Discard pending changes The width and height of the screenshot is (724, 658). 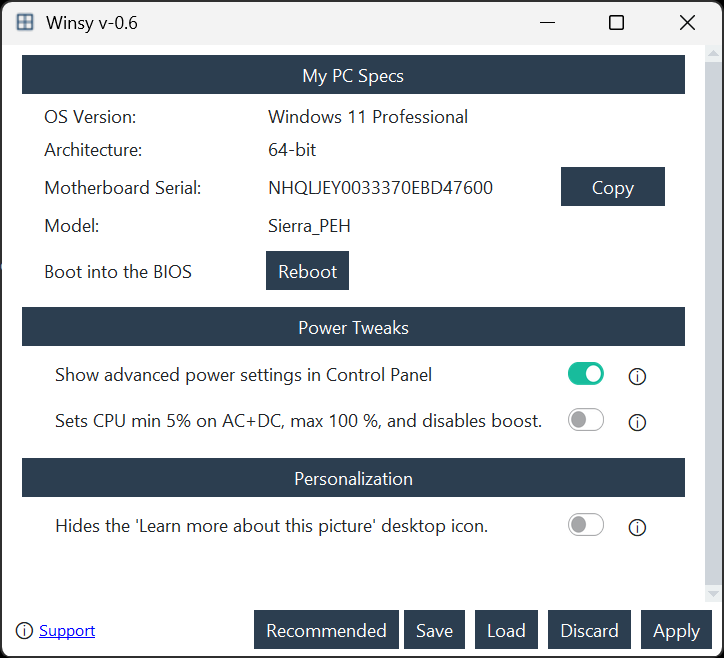coord(589,630)
